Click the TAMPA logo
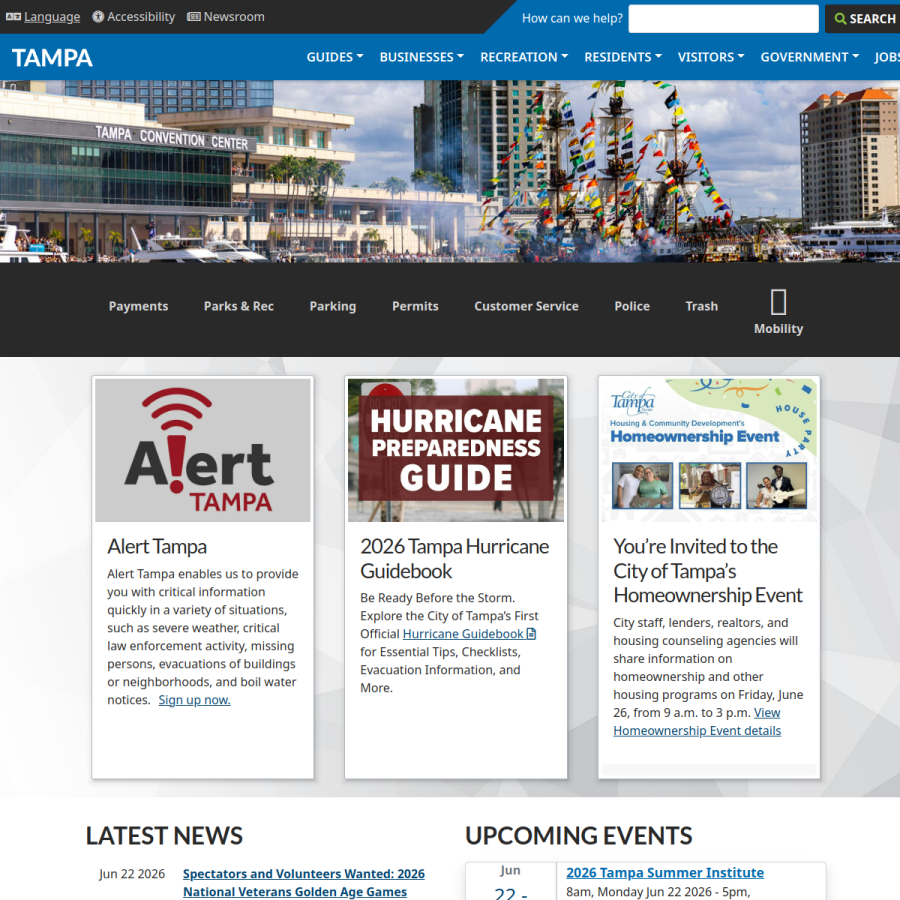Image resolution: width=900 pixels, height=900 pixels. pyautogui.click(x=52, y=57)
